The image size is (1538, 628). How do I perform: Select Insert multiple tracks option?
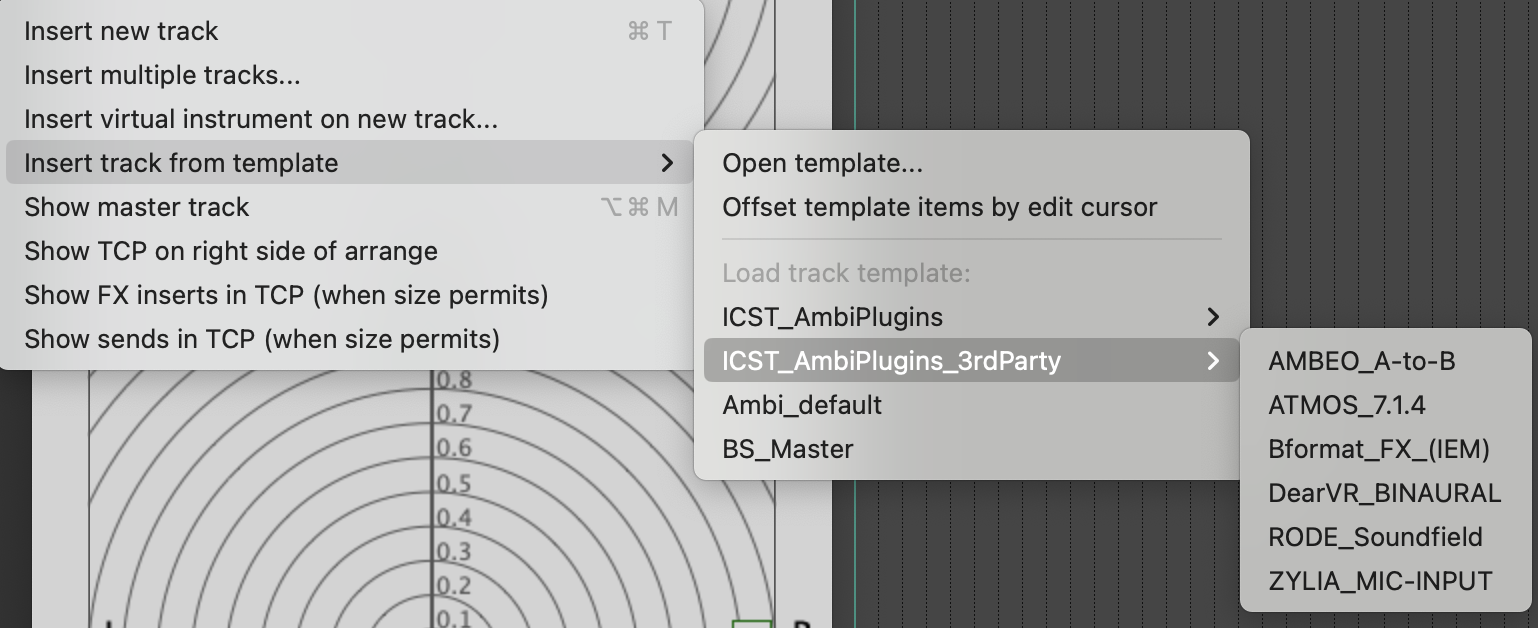pyautogui.click(x=162, y=75)
